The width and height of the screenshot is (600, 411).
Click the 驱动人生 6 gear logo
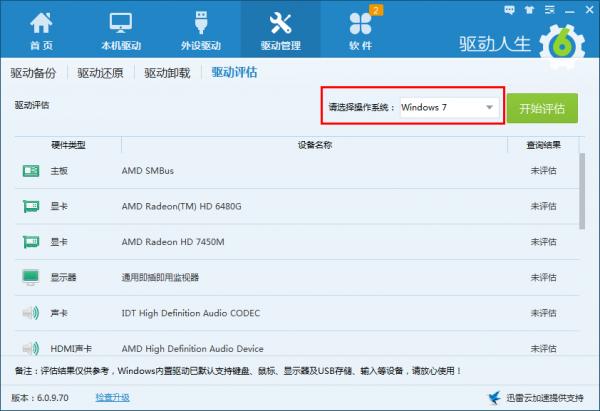tap(562, 46)
